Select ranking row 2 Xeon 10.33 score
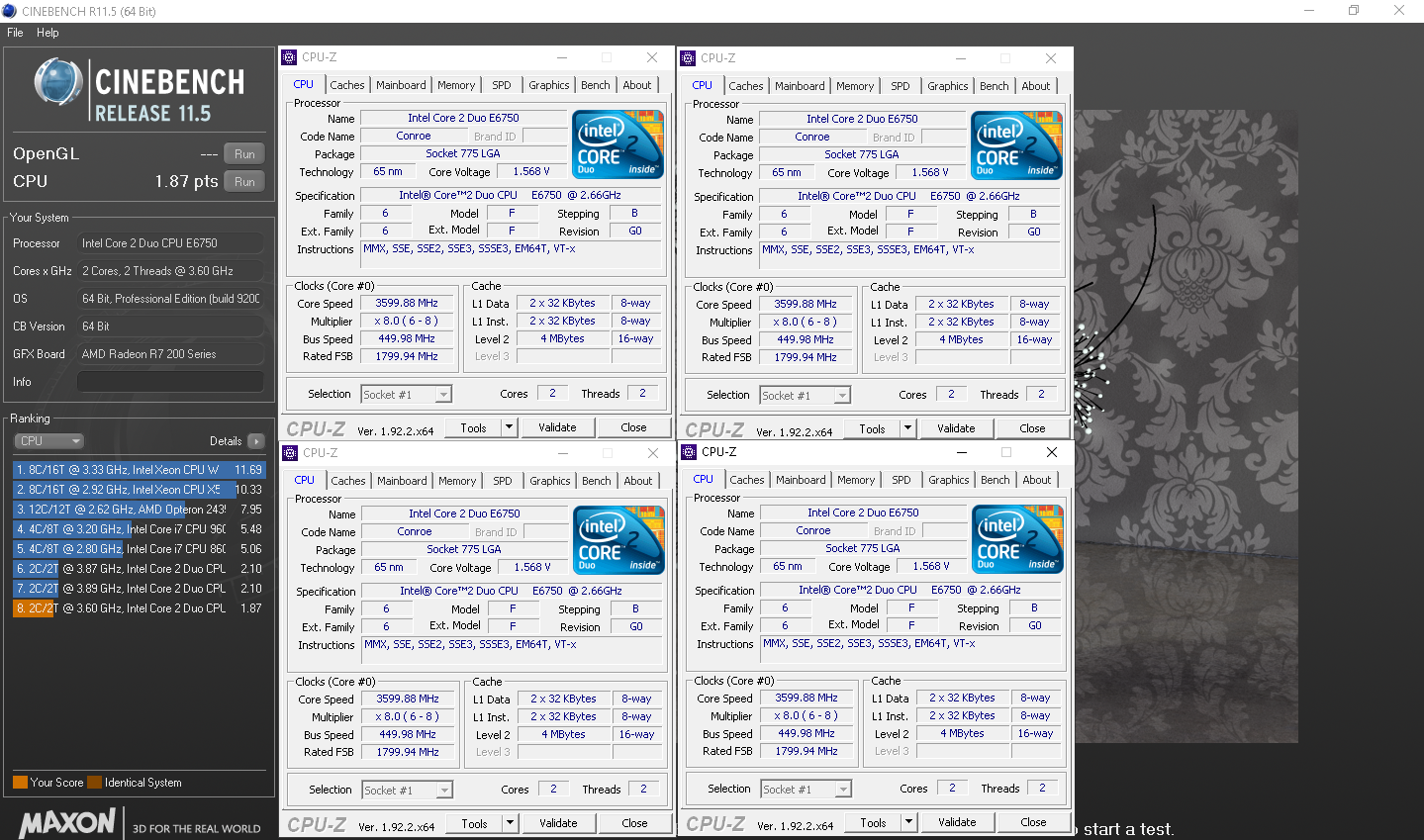 click(139, 490)
